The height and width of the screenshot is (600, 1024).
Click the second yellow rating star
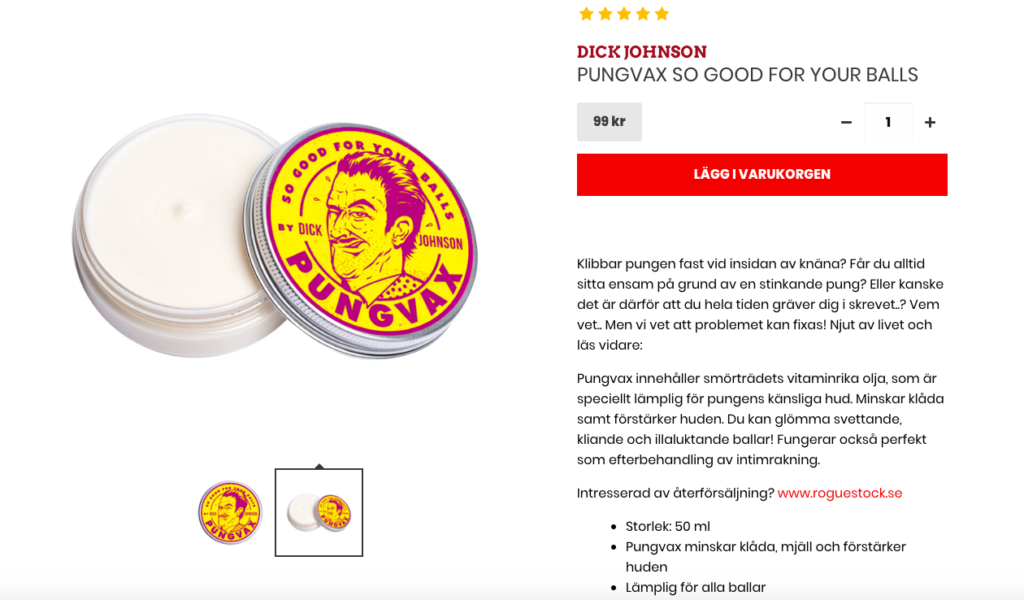605,14
